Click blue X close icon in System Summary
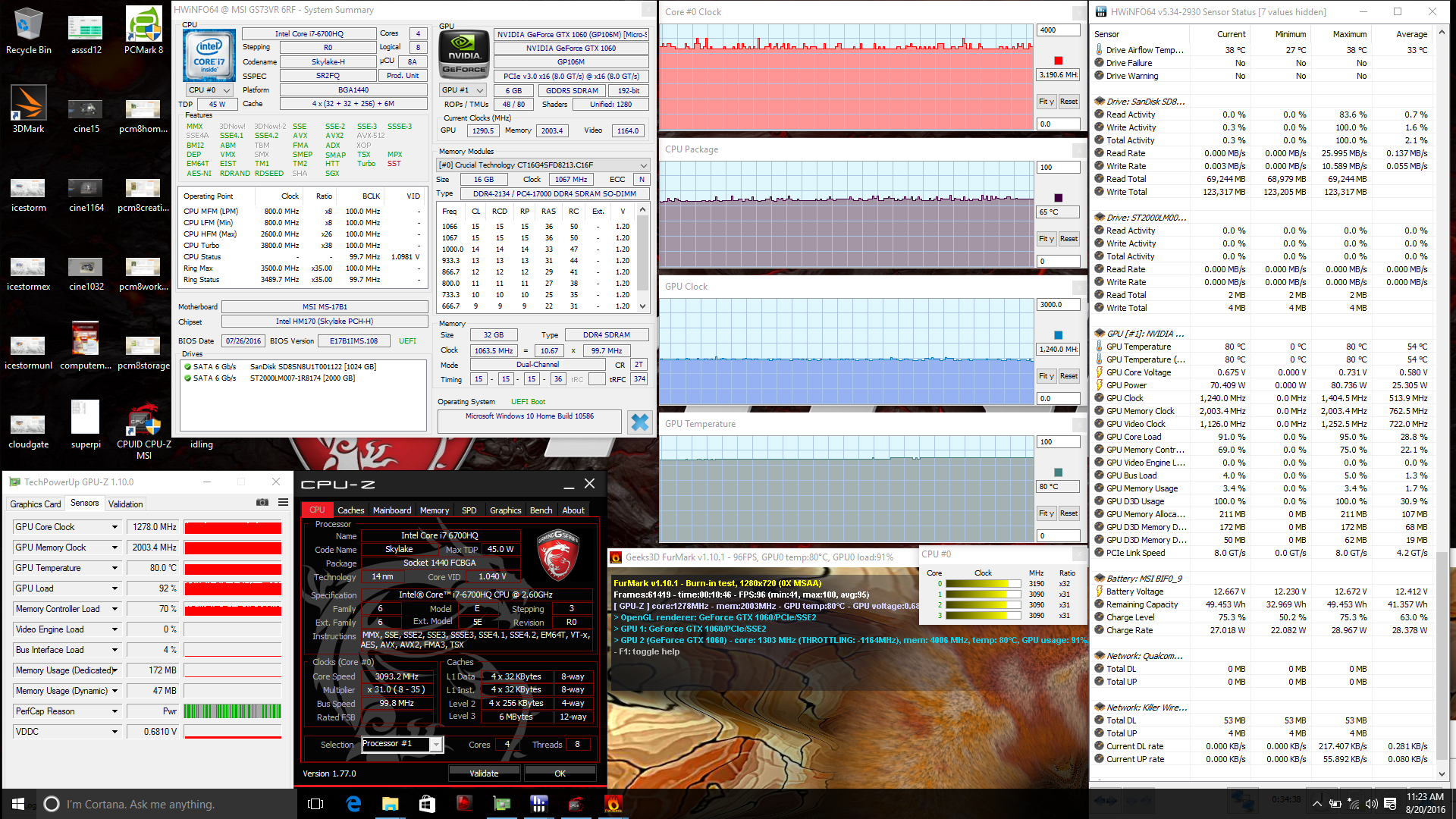Image resolution: width=1456 pixels, height=819 pixels. click(640, 422)
